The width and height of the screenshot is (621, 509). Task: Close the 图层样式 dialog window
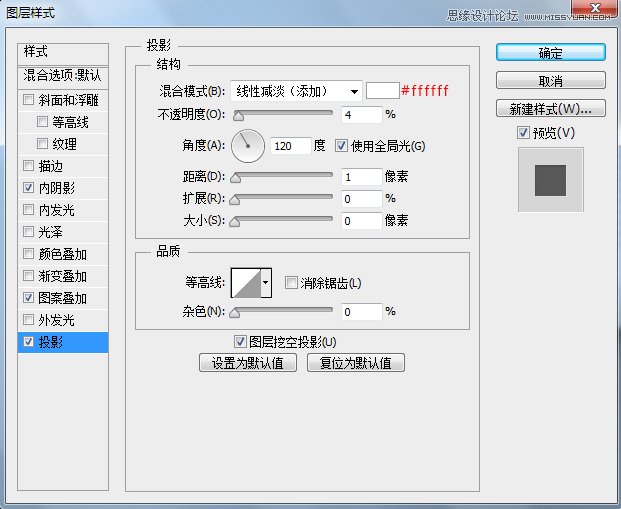point(594,9)
